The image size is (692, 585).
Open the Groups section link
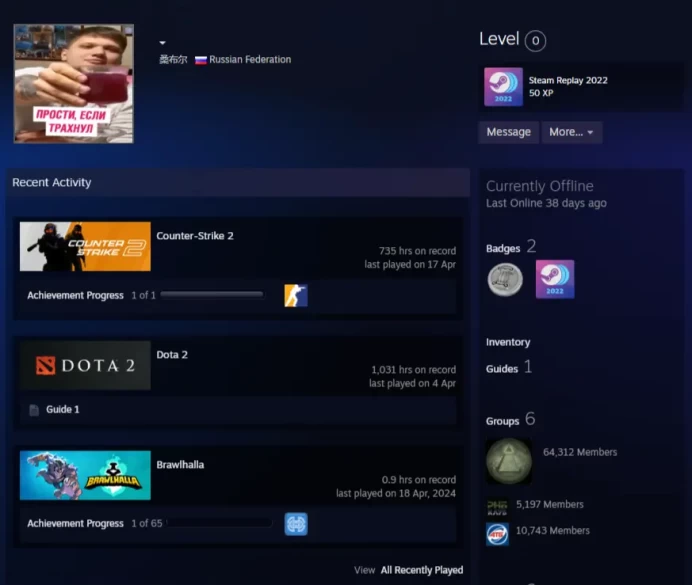tap(502, 421)
